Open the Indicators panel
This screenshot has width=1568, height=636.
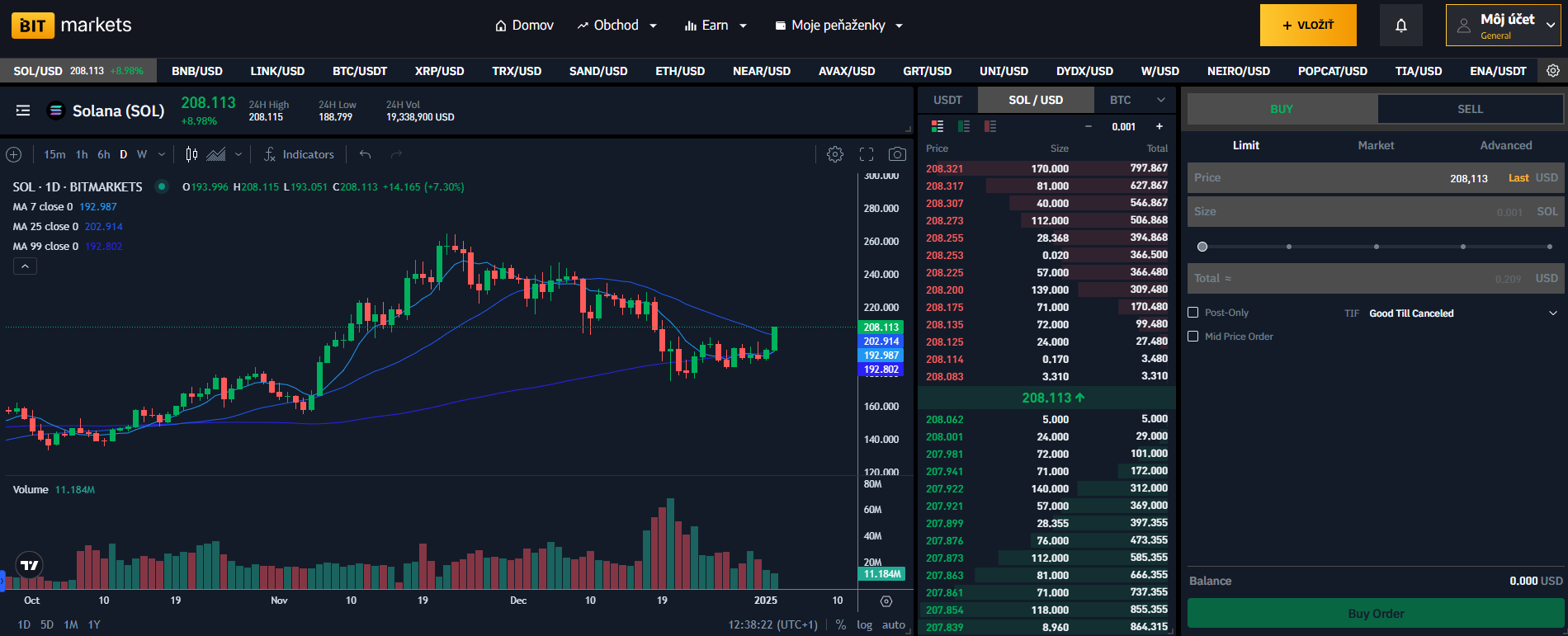click(299, 154)
